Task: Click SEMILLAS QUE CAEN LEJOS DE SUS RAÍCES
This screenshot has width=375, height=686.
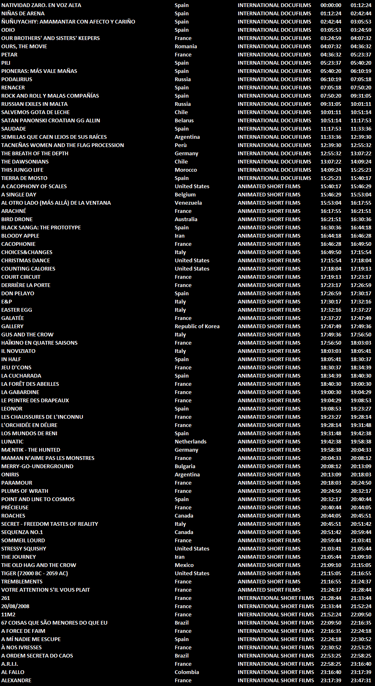Action: coord(54,136)
